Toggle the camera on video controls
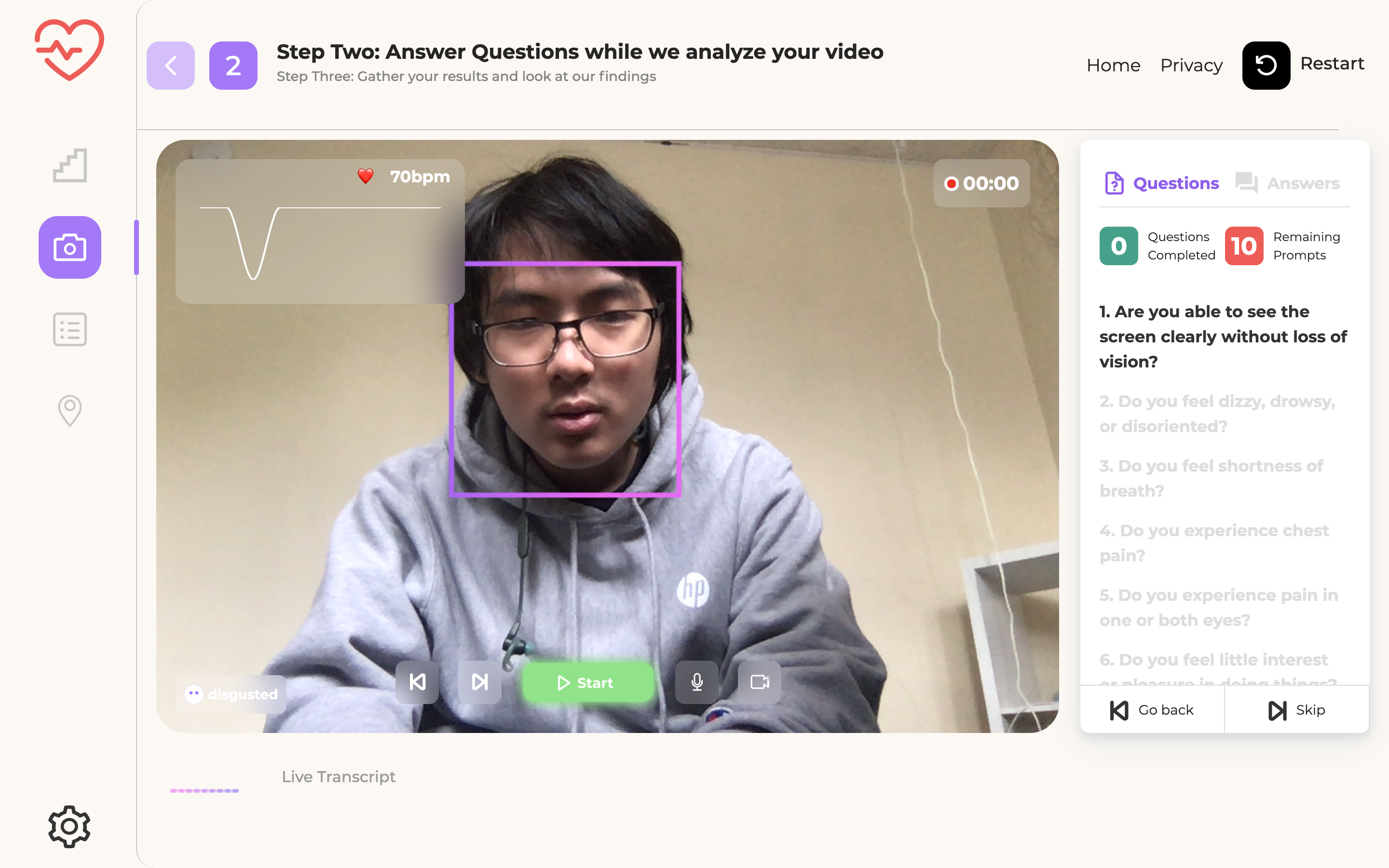The height and width of the screenshot is (868, 1389). pos(759,682)
